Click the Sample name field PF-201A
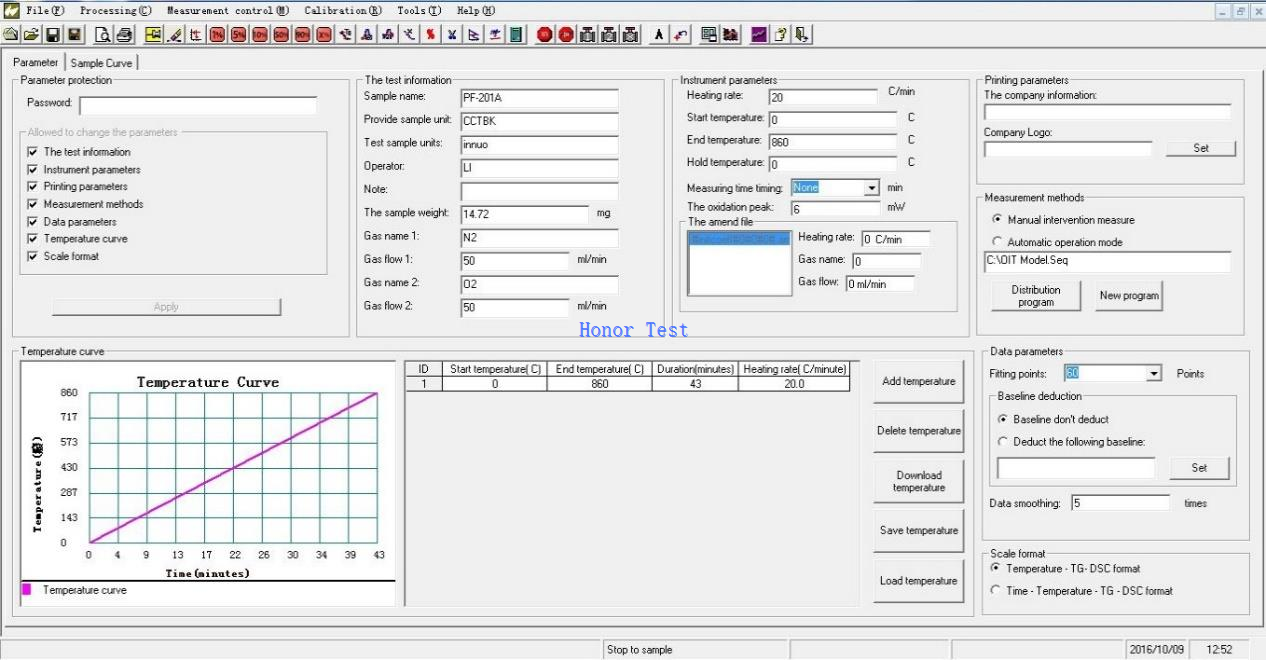Image resolution: width=1266 pixels, height=660 pixels. tap(539, 98)
